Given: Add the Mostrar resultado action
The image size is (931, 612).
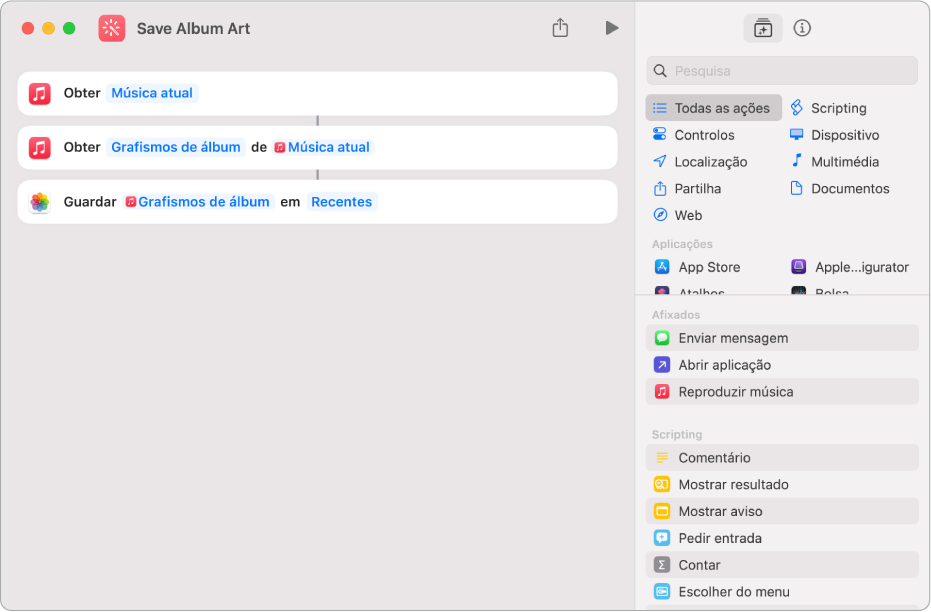Looking at the screenshot, I should pyautogui.click(x=782, y=484).
